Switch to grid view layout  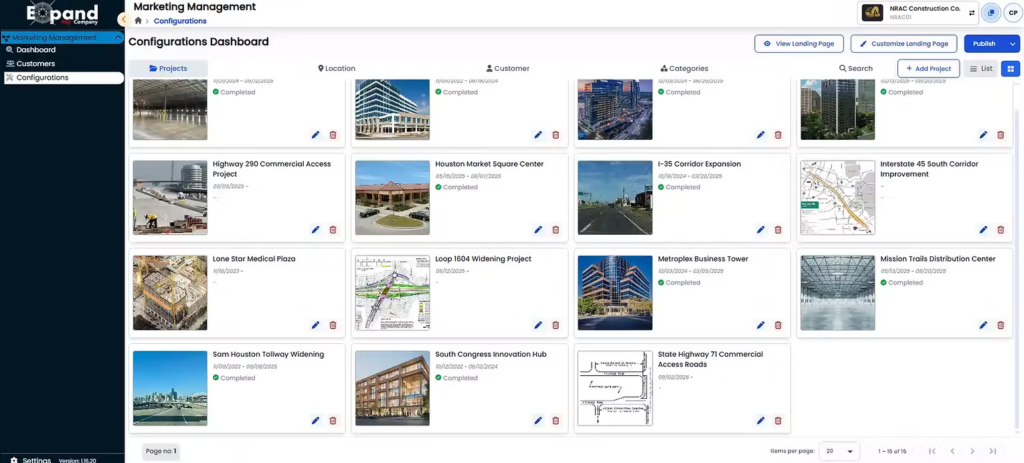click(x=1010, y=69)
